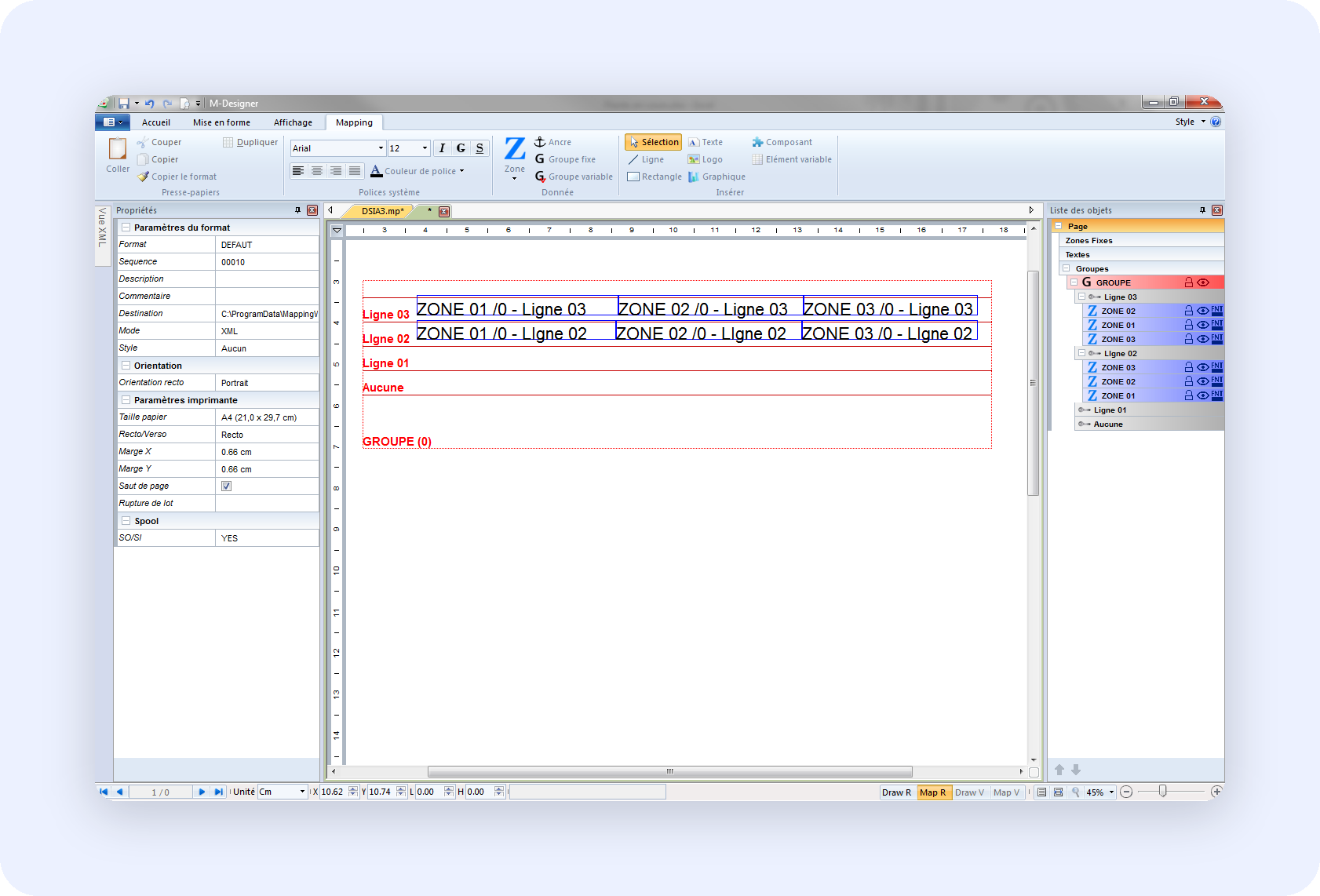Choose the Ligne drawing tool
The height and width of the screenshot is (896, 1320).
click(x=646, y=159)
